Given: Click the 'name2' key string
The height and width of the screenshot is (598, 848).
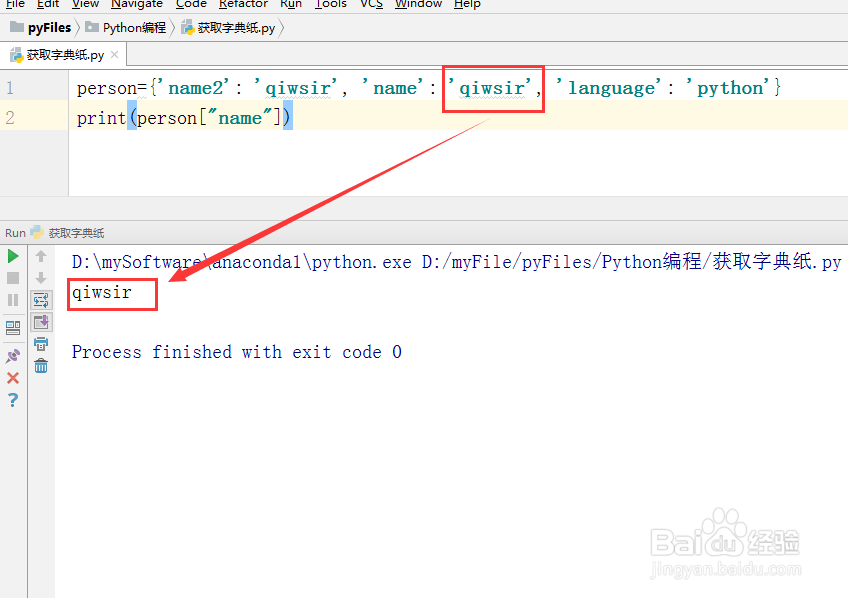Looking at the screenshot, I should [195, 88].
